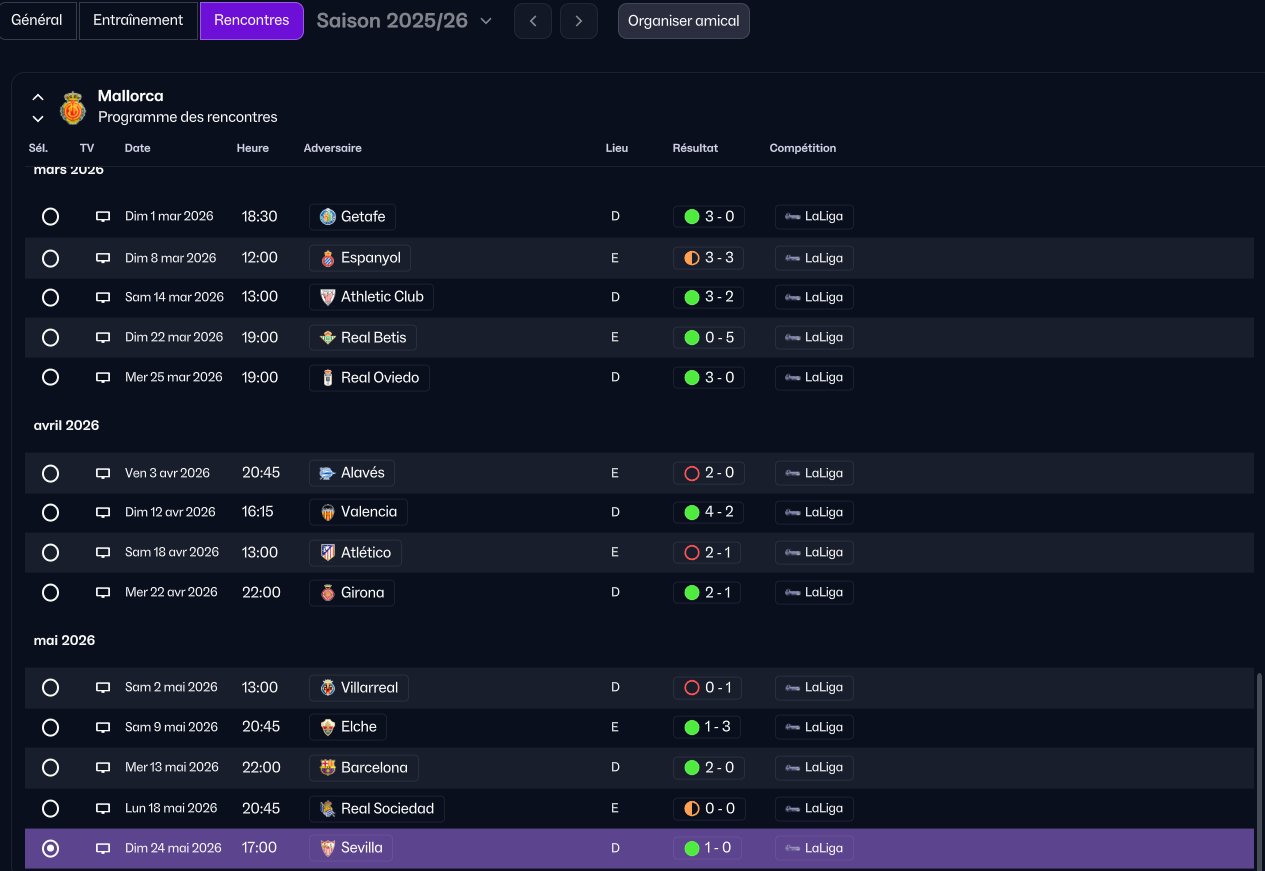Click the Organiser amical button

pos(684,21)
